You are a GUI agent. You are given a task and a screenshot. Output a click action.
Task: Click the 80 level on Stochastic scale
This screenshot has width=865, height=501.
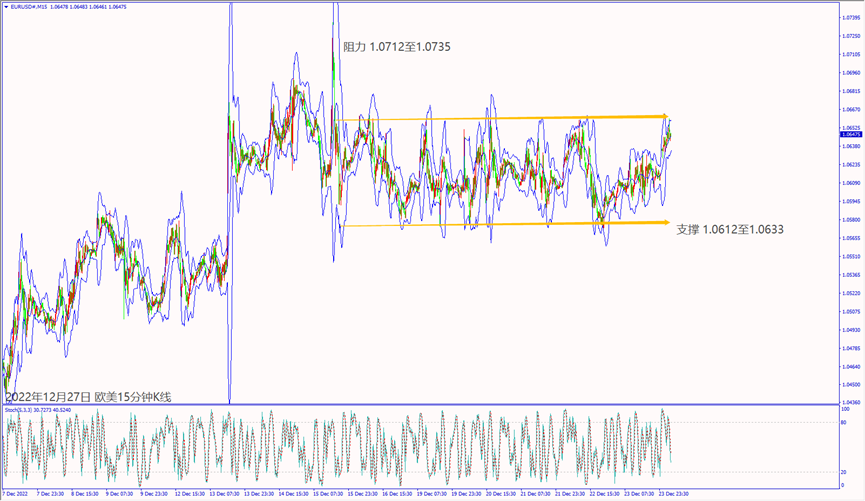846,423
